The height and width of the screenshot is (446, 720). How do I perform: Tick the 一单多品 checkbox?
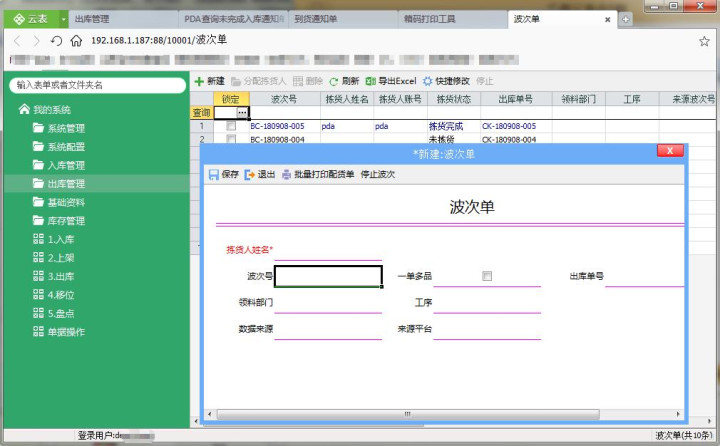tap(487, 276)
